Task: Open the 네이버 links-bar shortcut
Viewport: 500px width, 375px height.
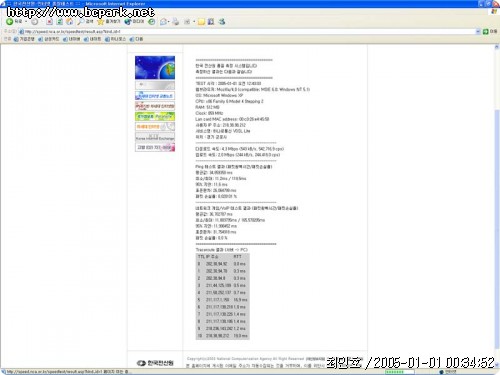Action: point(72,39)
